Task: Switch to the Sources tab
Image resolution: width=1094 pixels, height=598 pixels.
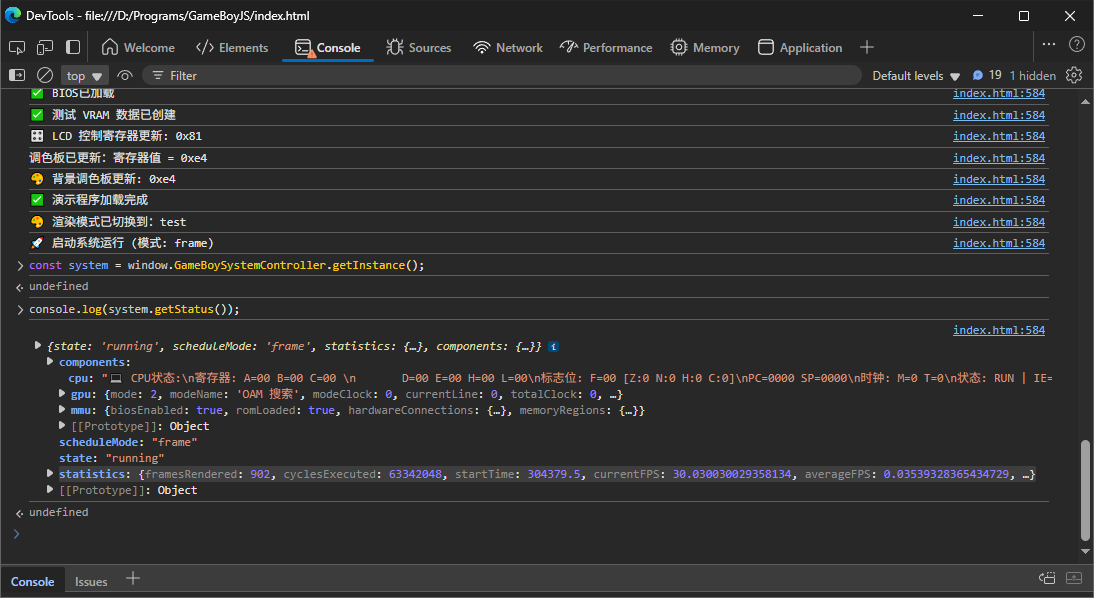Action: click(419, 47)
